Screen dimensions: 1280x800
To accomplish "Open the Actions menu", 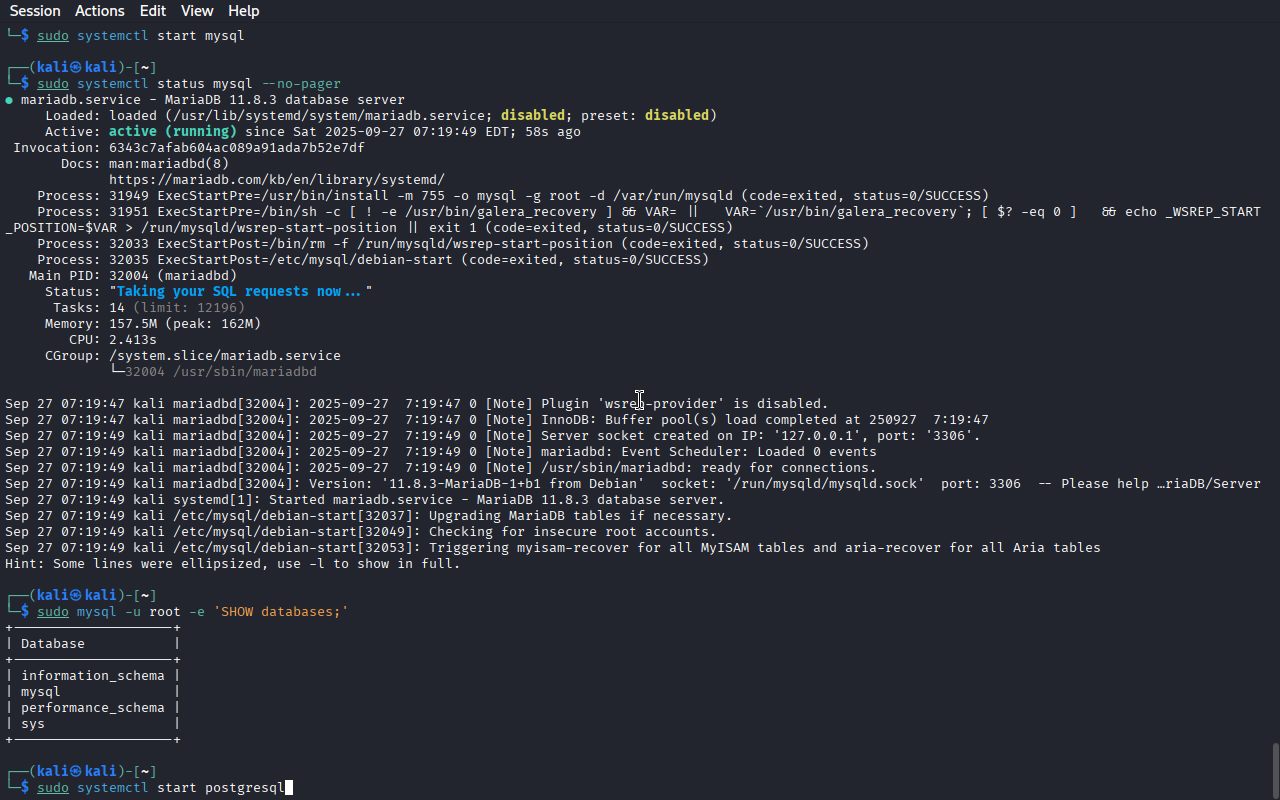I will (100, 11).
